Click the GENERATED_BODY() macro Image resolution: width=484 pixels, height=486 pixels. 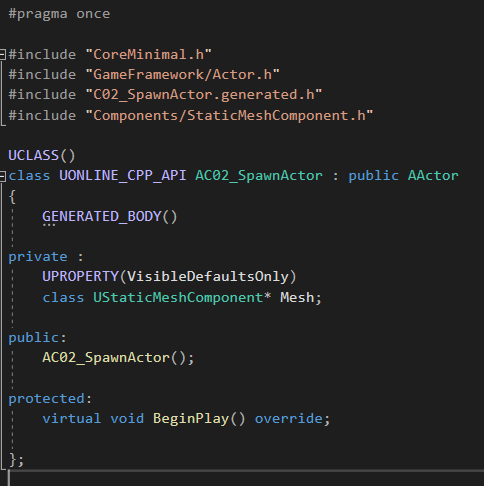(110, 217)
